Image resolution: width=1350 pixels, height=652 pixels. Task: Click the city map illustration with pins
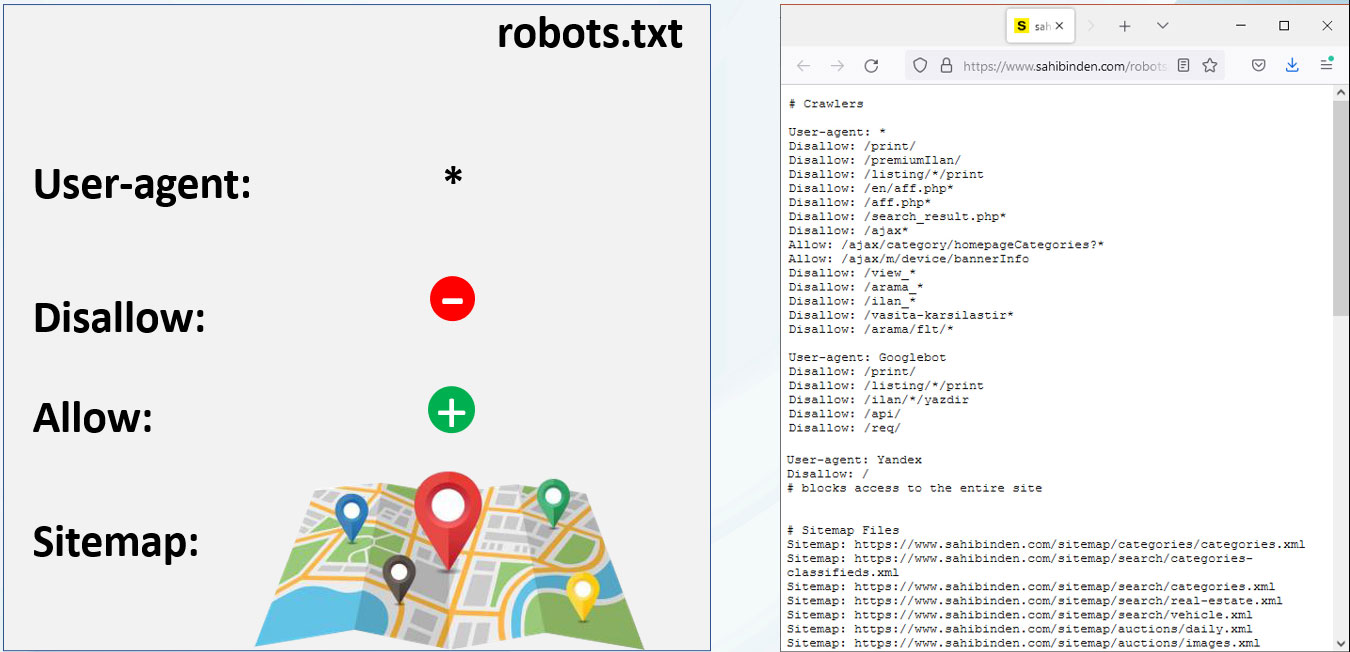coord(450,560)
